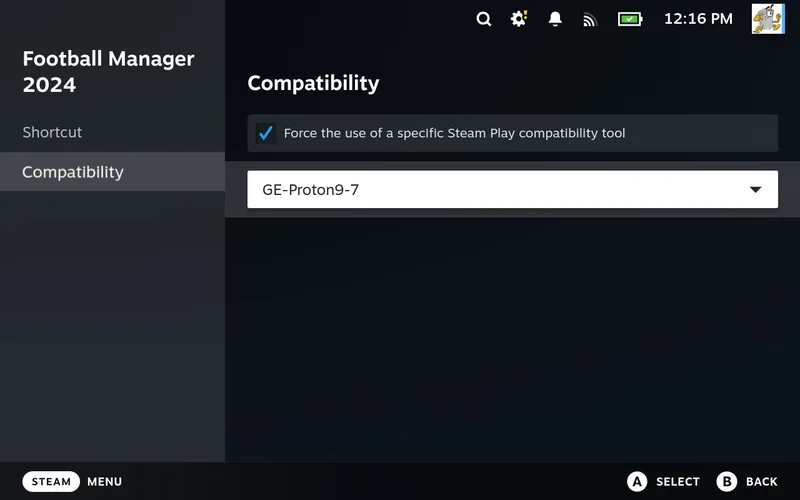This screenshot has width=800, height=500.
Task: Click the dropdown arrow beside GE-Proton9-7
Action: pos(756,189)
